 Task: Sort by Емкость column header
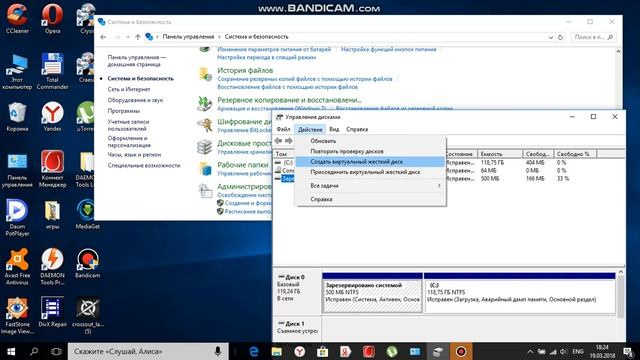pyautogui.click(x=500, y=154)
